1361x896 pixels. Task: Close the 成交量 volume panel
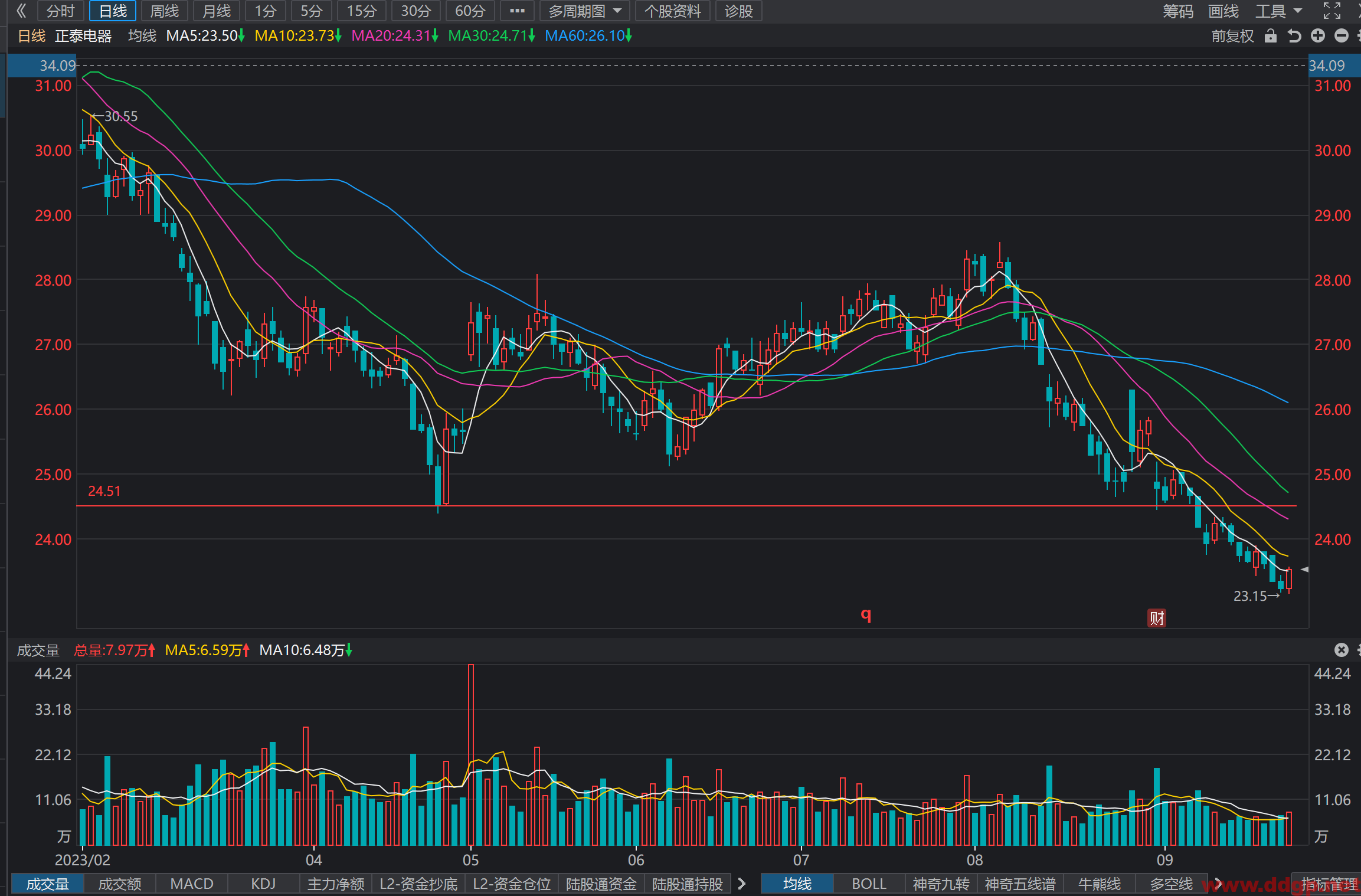(x=1342, y=650)
